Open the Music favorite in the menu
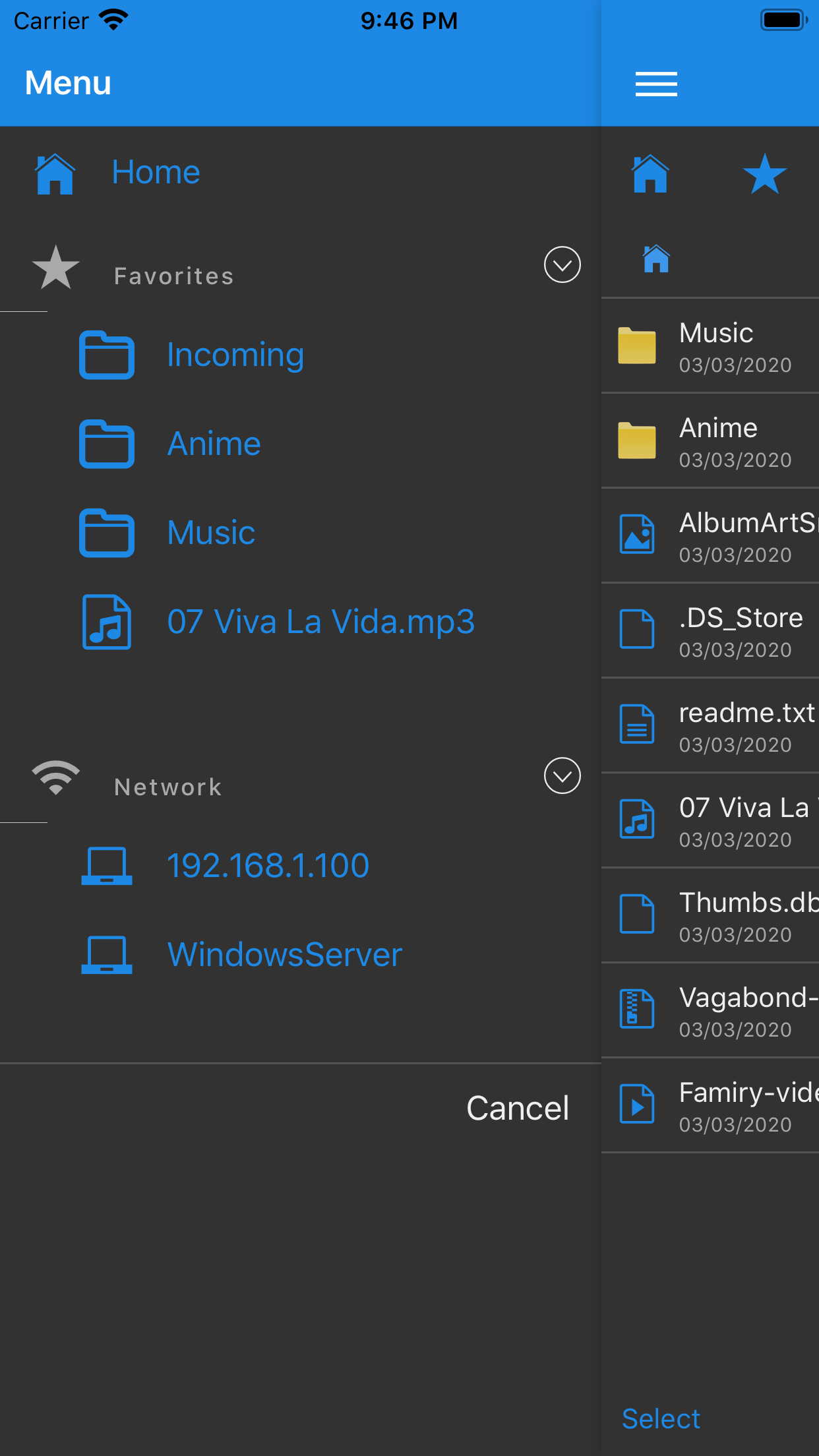The width and height of the screenshot is (819, 1456). (211, 533)
